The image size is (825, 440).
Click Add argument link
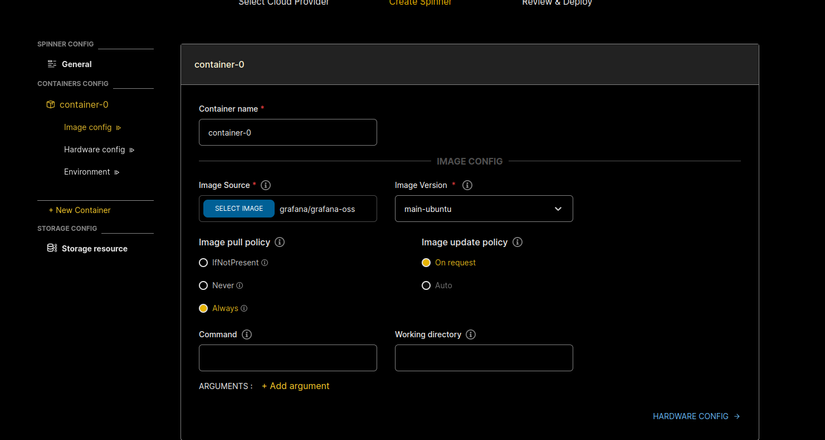(296, 386)
